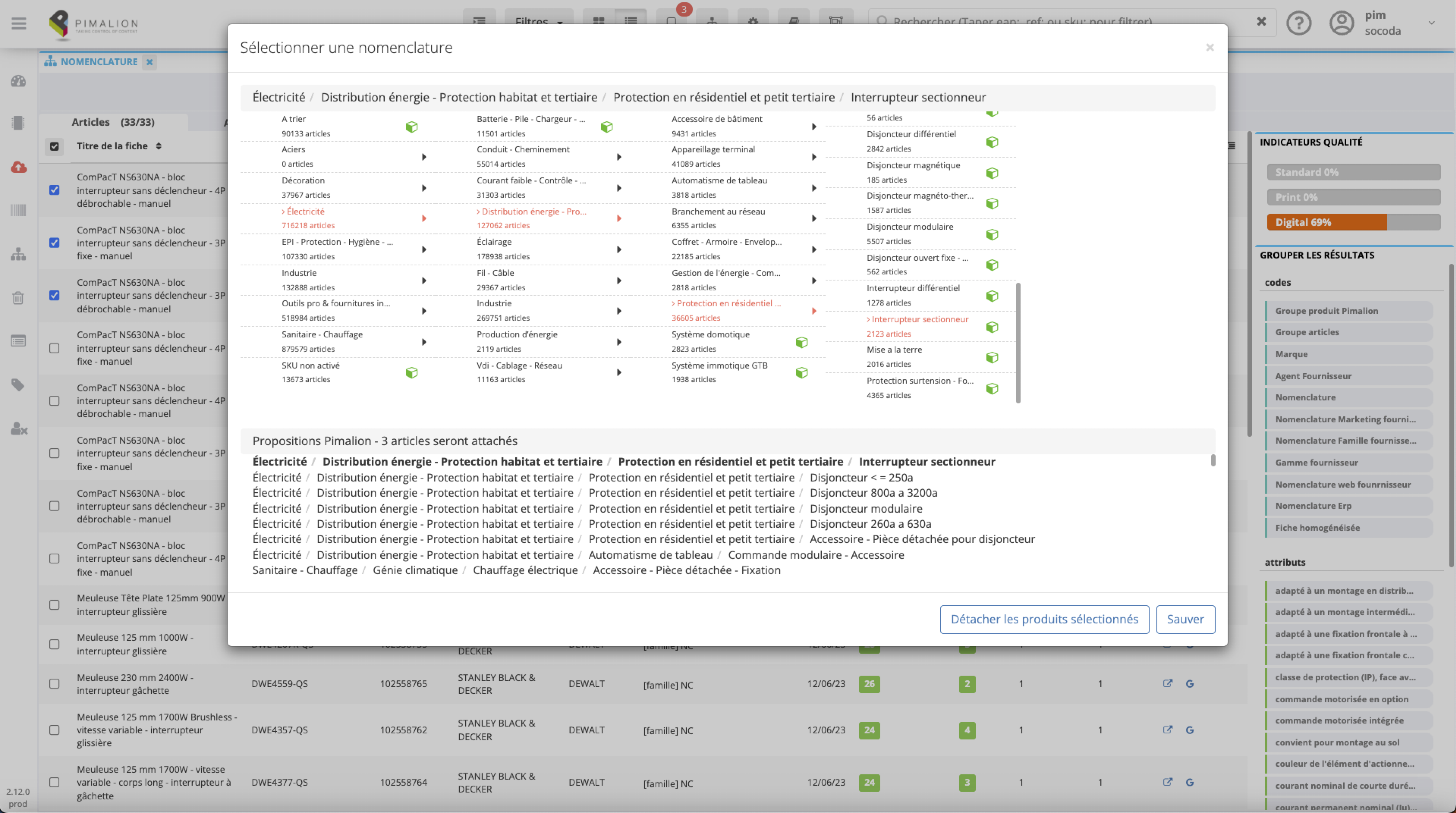
Task: Open the user removal sidebar icon
Action: pyautogui.click(x=19, y=429)
